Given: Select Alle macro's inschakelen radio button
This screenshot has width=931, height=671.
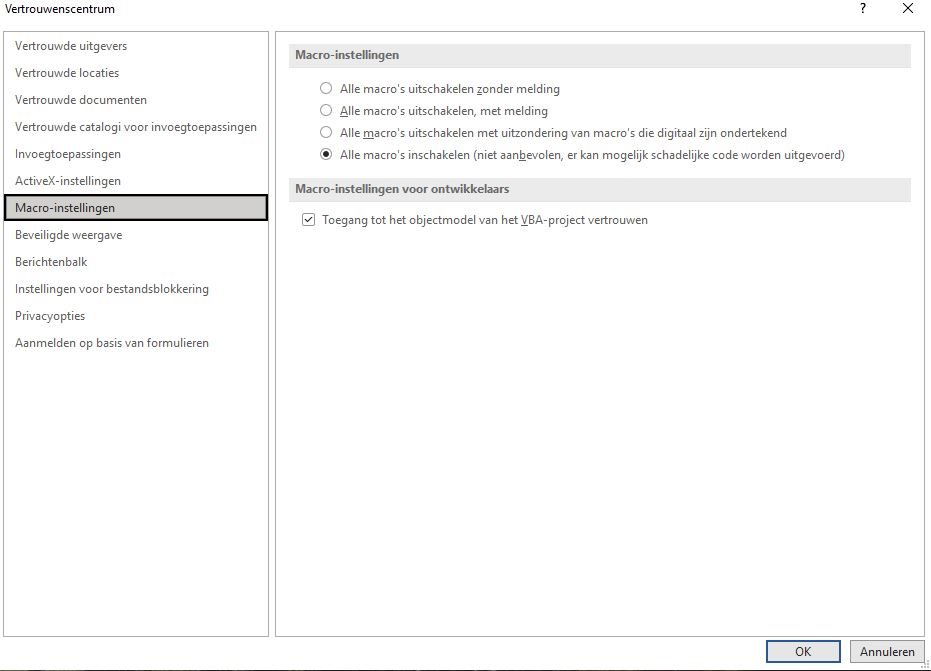Looking at the screenshot, I should tap(326, 154).
